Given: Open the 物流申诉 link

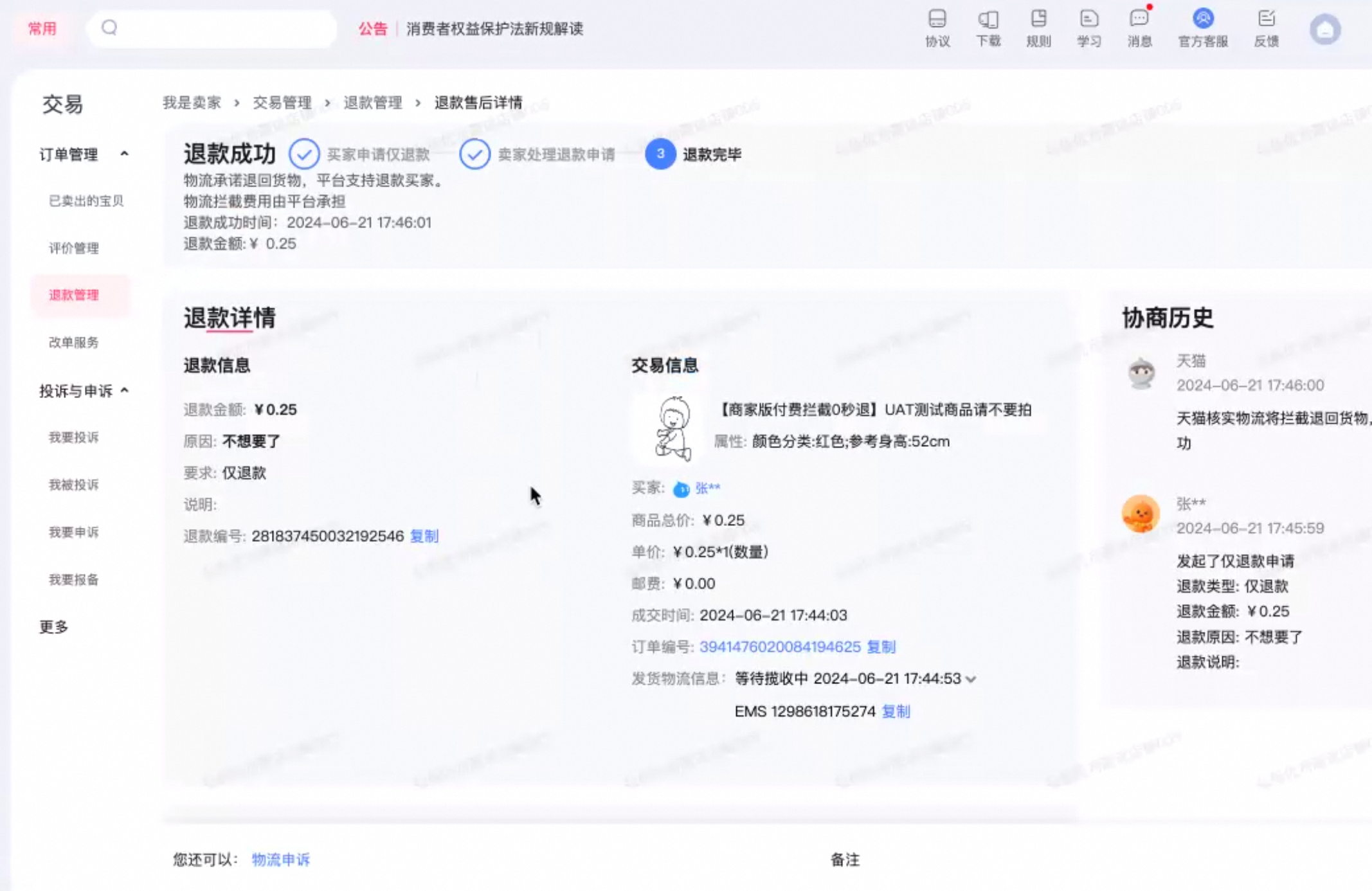Looking at the screenshot, I should (x=280, y=859).
